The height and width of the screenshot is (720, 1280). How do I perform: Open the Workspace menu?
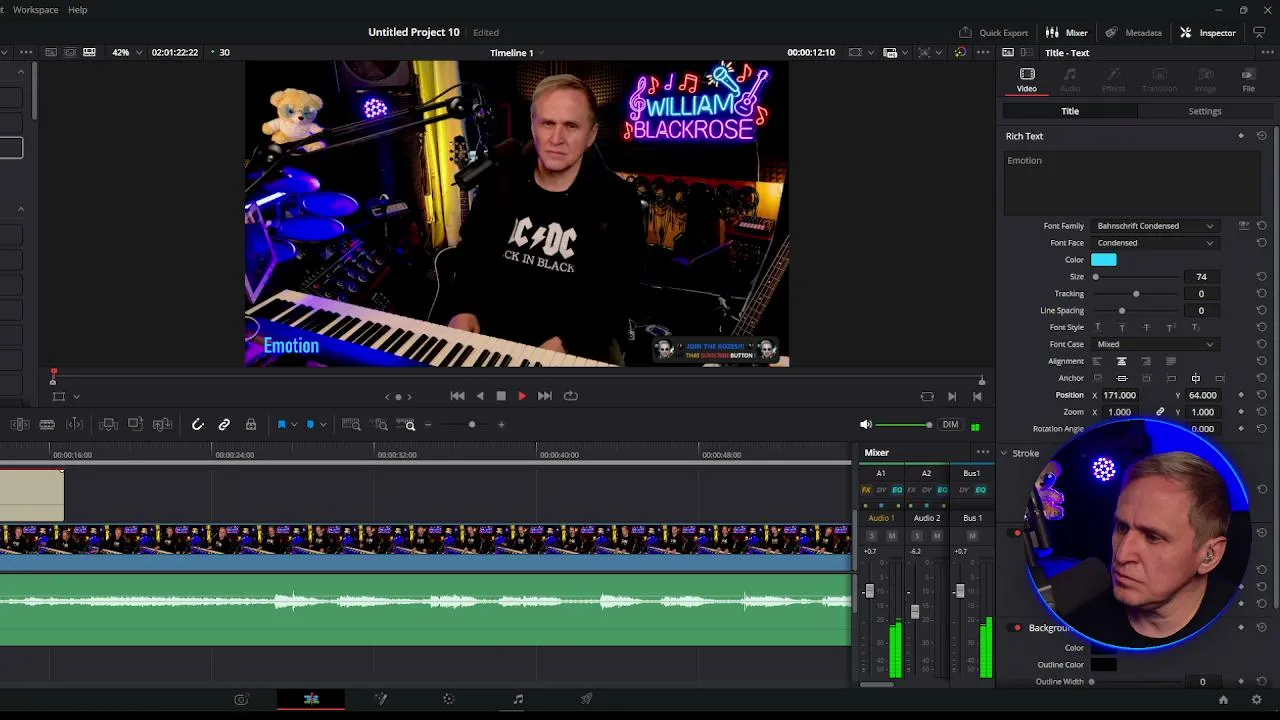coord(35,10)
